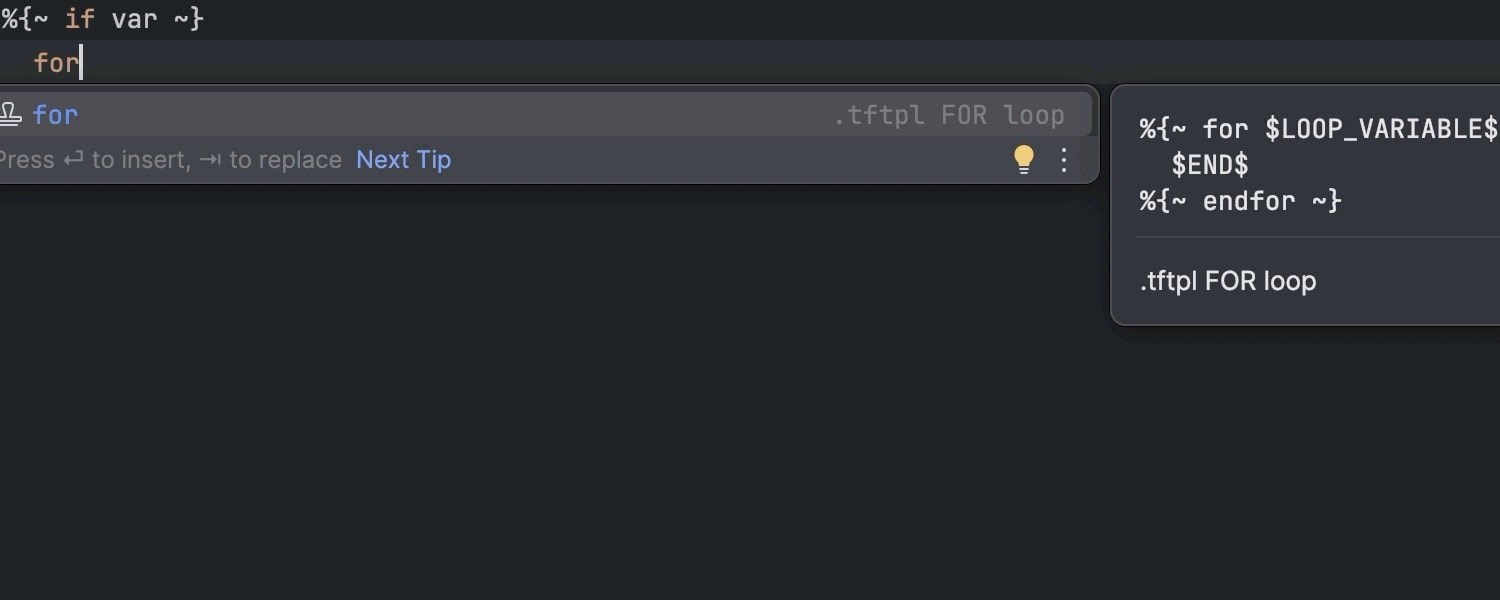Click the closing '~}' after var
Screen dimensions: 1500x600
189,19
